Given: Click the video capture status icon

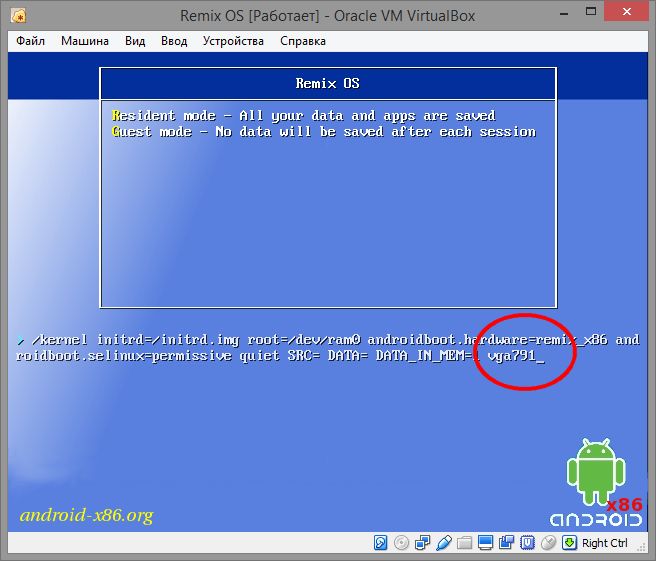Looking at the screenshot, I should click(x=506, y=543).
